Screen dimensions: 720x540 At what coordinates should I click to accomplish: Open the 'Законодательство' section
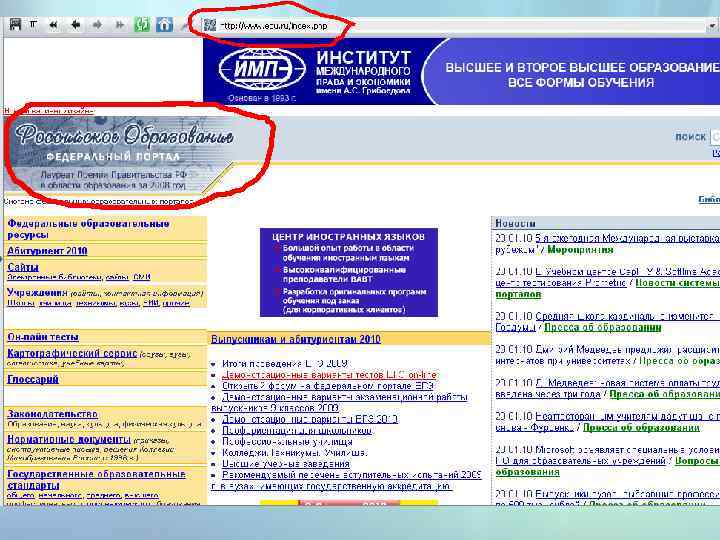[53, 414]
